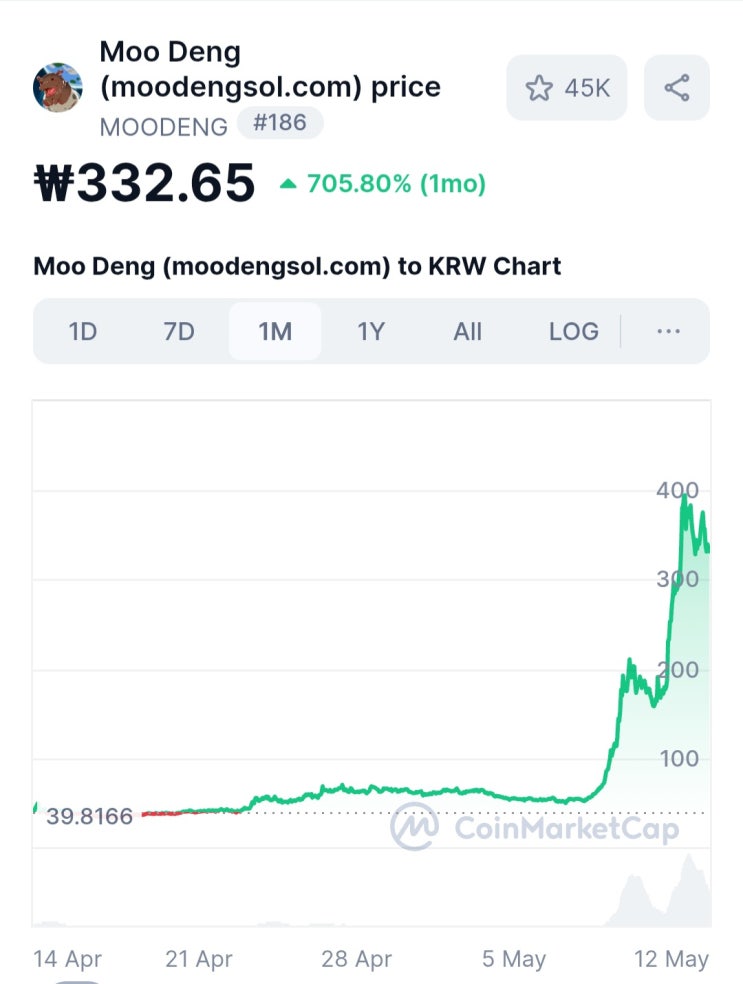The image size is (743, 984).
Task: Click the CoinMarketCap watermark logo
Action: 535,827
